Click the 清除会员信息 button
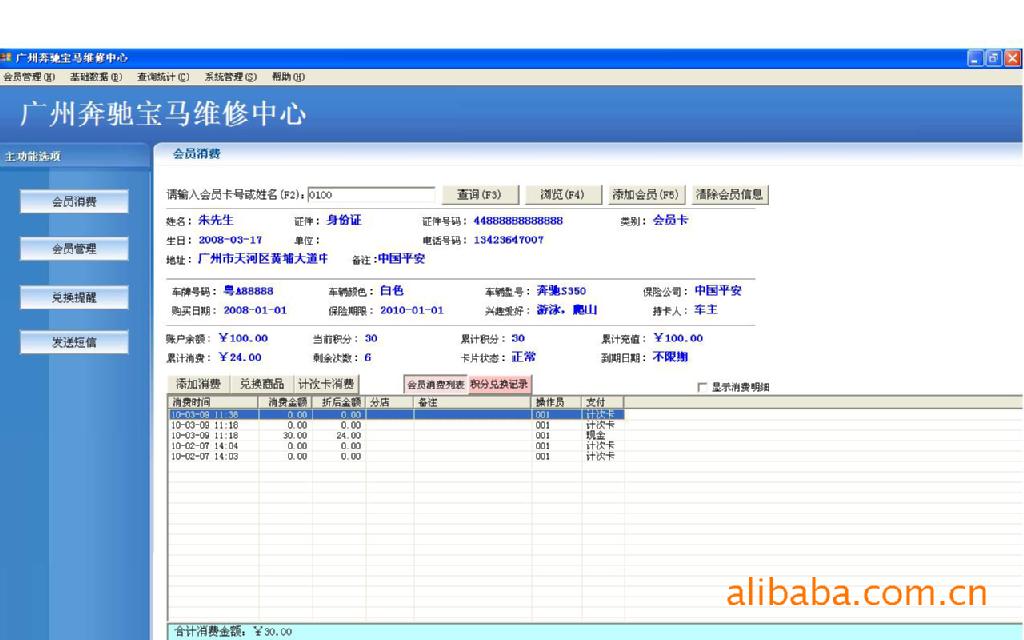Screen dimensions: 1024x640 tap(730, 195)
